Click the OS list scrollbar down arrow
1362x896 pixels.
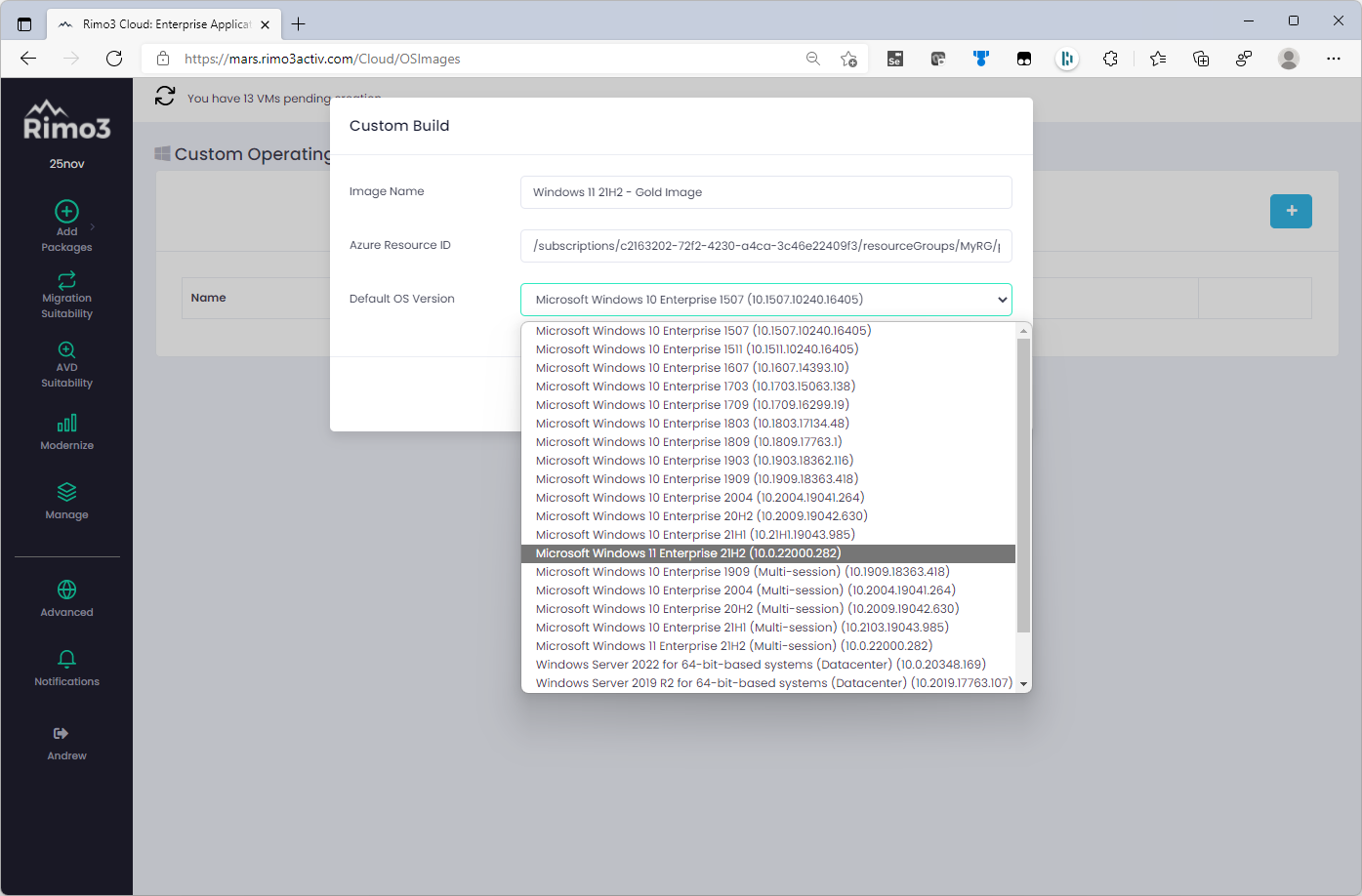(1023, 684)
